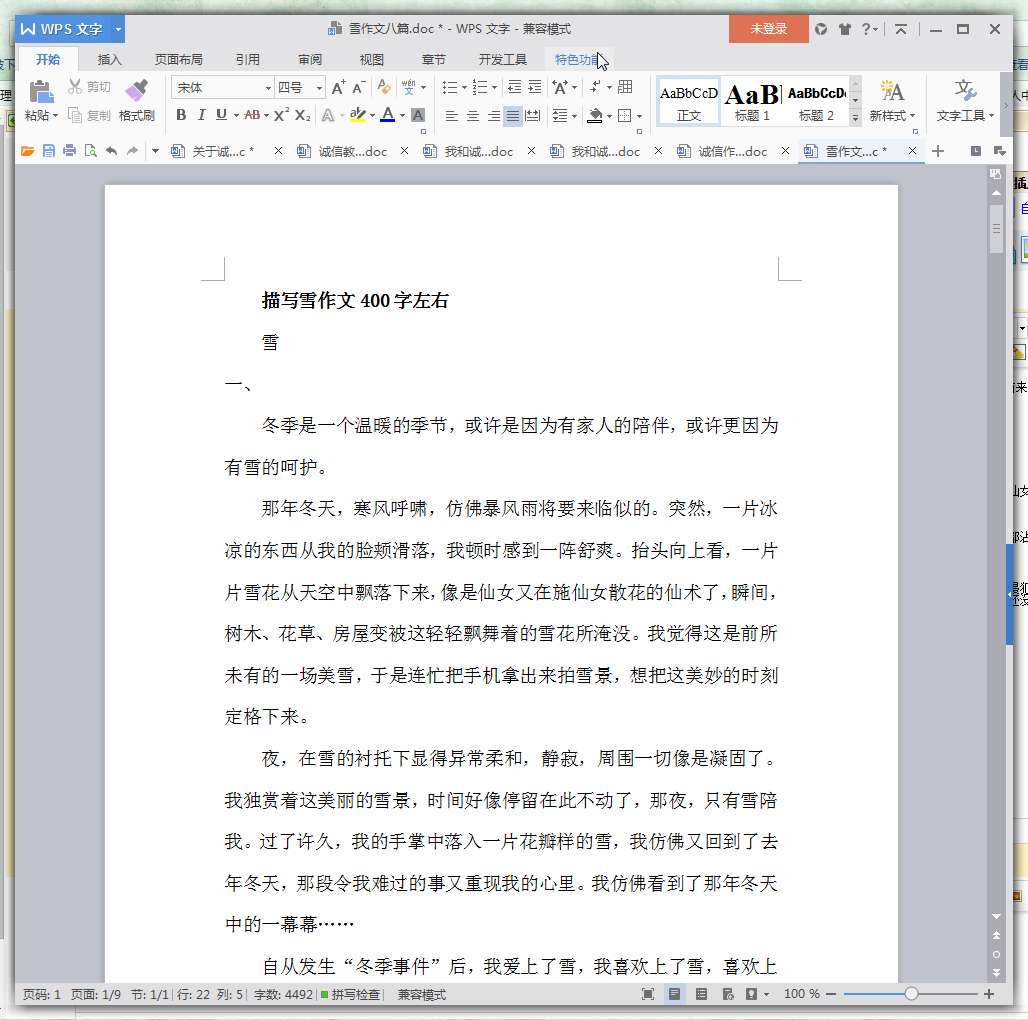Click the Paste clipboard icon
Viewport: 1028px width, 1020px height.
(41, 92)
